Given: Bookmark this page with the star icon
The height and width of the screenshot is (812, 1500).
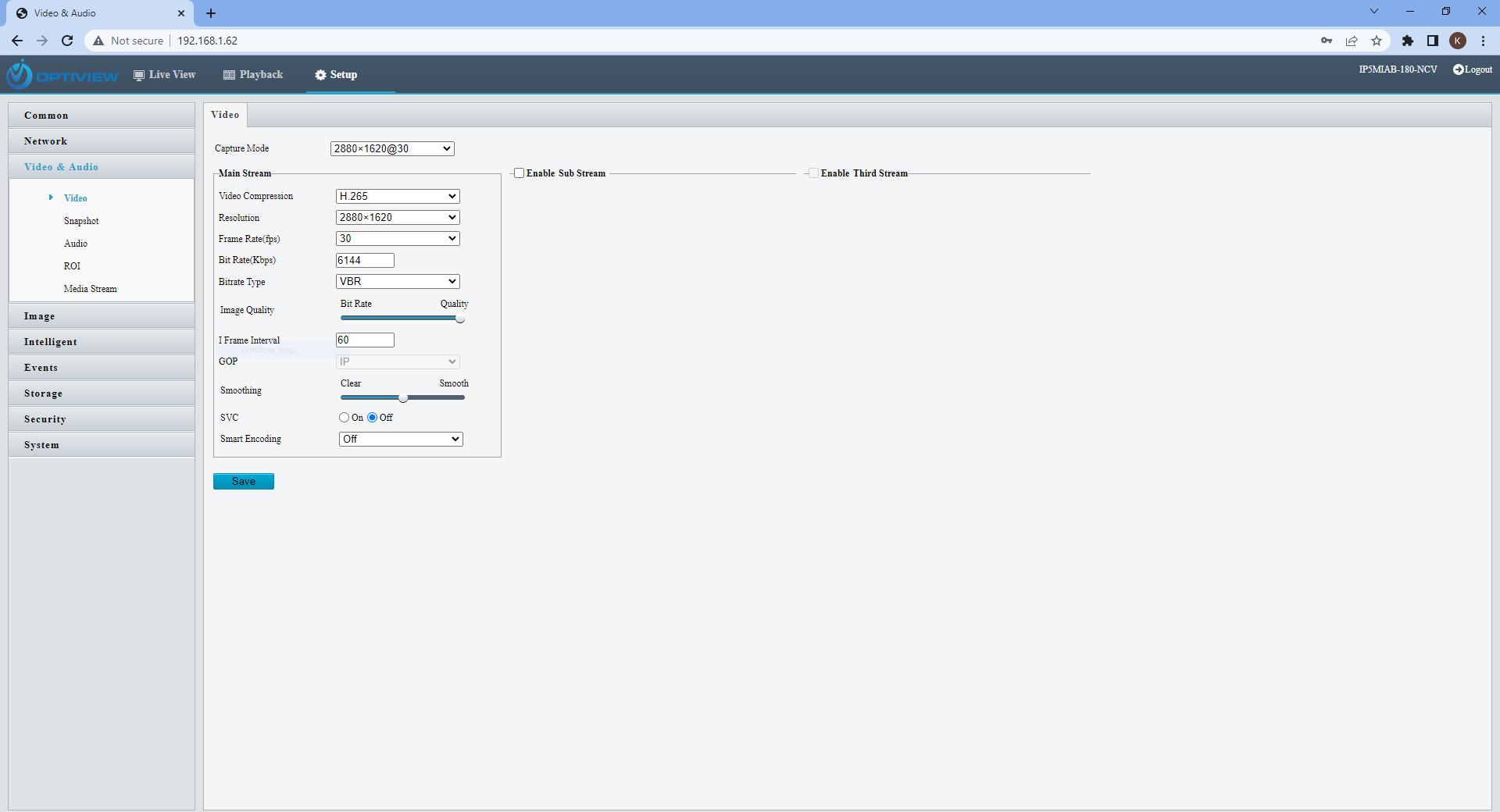Looking at the screenshot, I should click(1377, 41).
